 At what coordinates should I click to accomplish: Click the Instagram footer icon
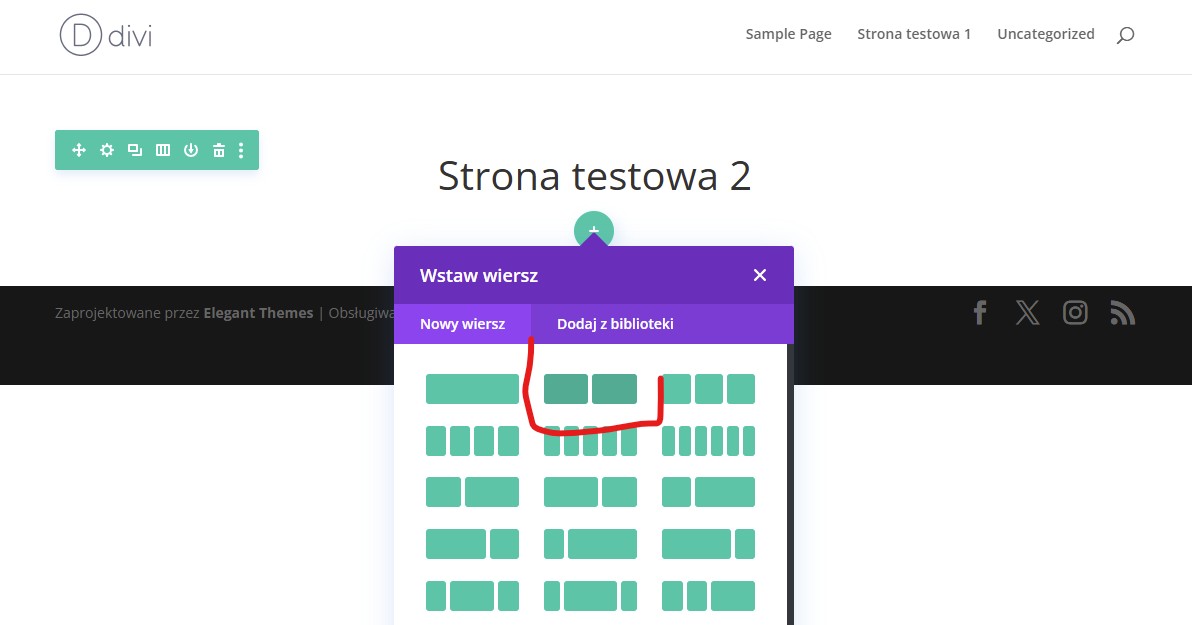click(1075, 313)
